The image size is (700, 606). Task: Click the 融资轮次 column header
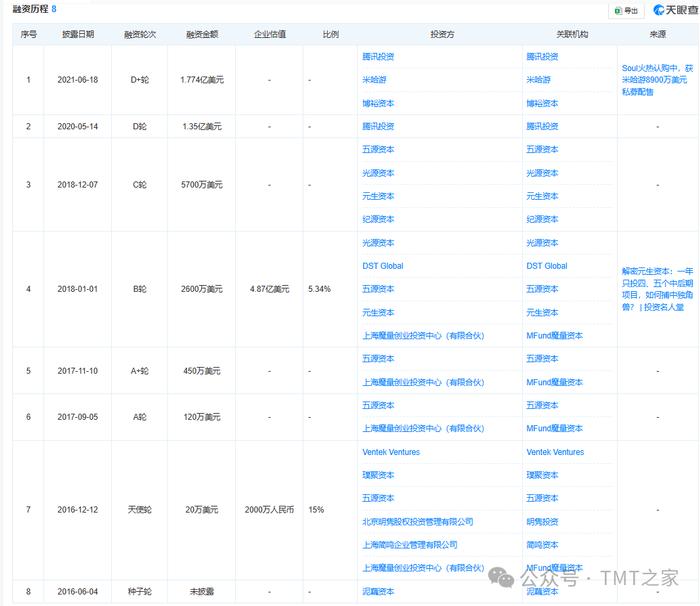(x=140, y=34)
